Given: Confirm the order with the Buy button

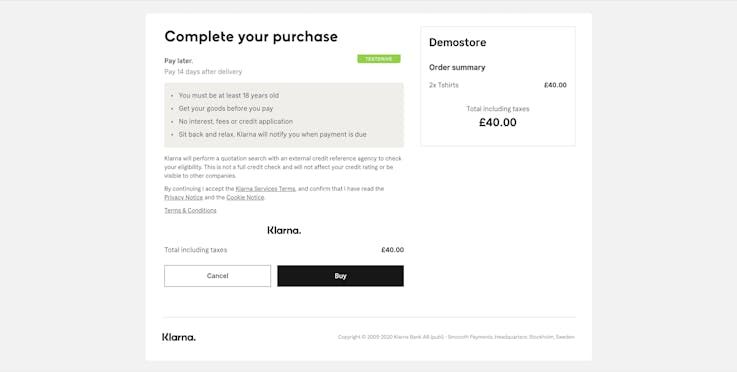Looking at the screenshot, I should tap(340, 276).
